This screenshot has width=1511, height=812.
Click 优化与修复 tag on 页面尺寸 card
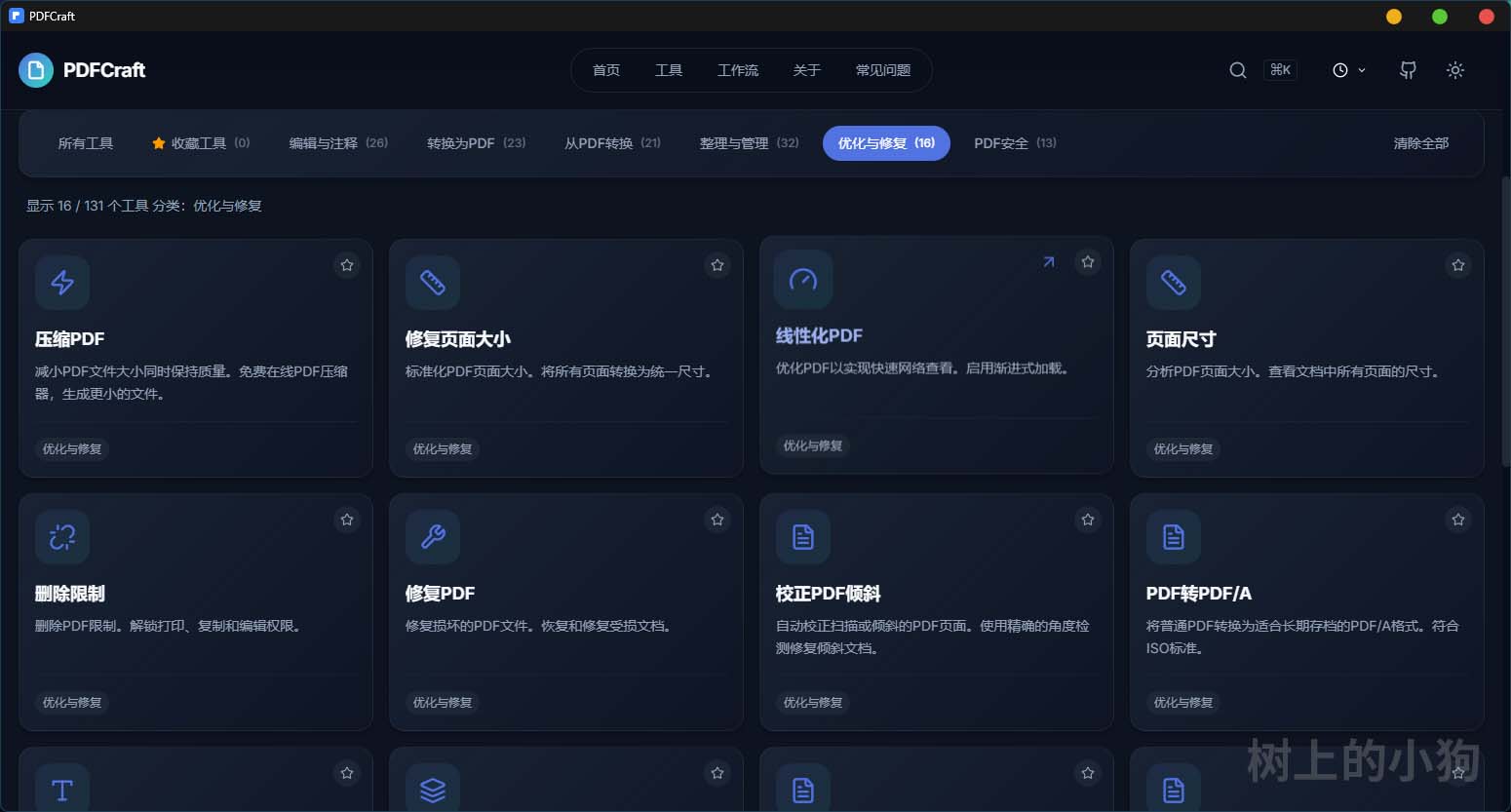coord(1183,449)
